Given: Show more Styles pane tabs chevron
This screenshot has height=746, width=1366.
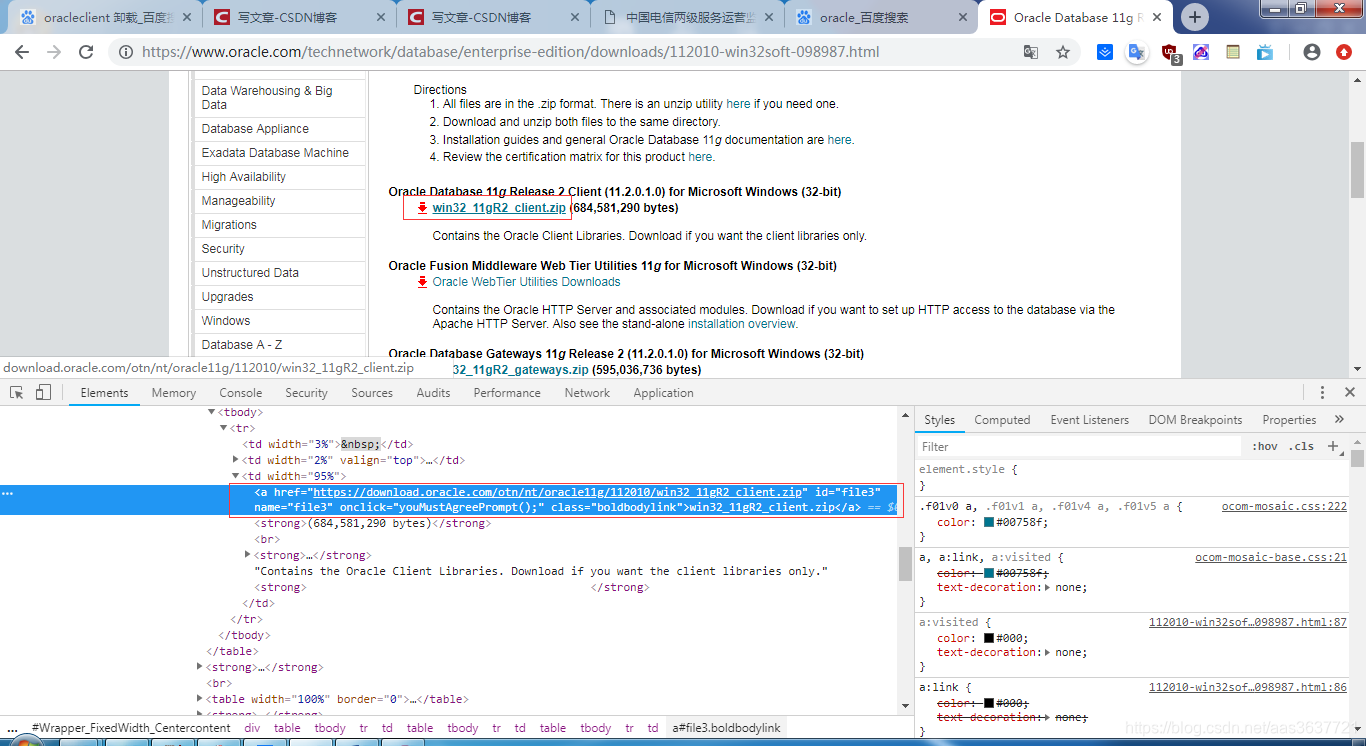Looking at the screenshot, I should 1339,420.
